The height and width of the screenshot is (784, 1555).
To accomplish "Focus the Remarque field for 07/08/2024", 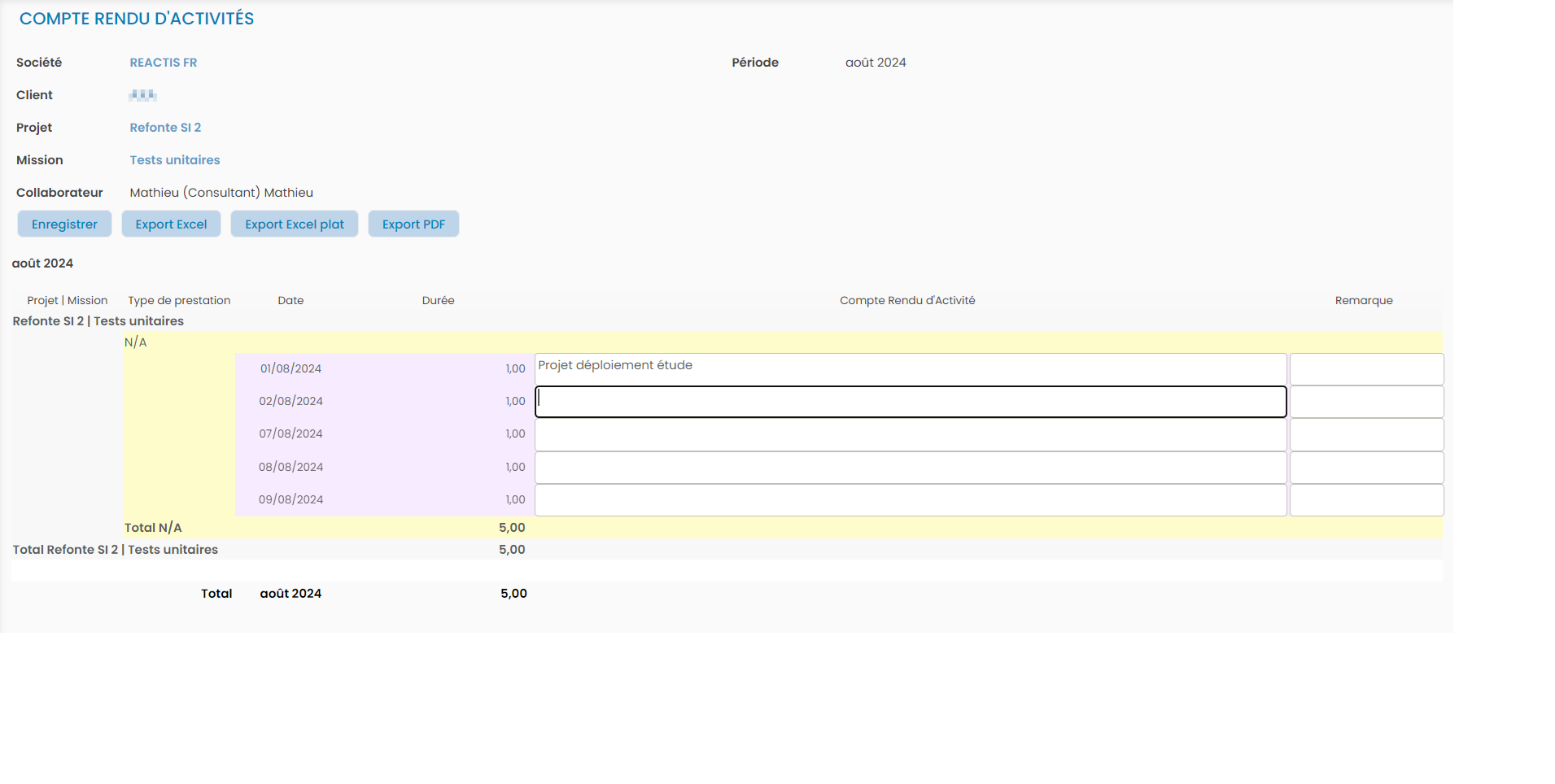I will [1366, 435].
